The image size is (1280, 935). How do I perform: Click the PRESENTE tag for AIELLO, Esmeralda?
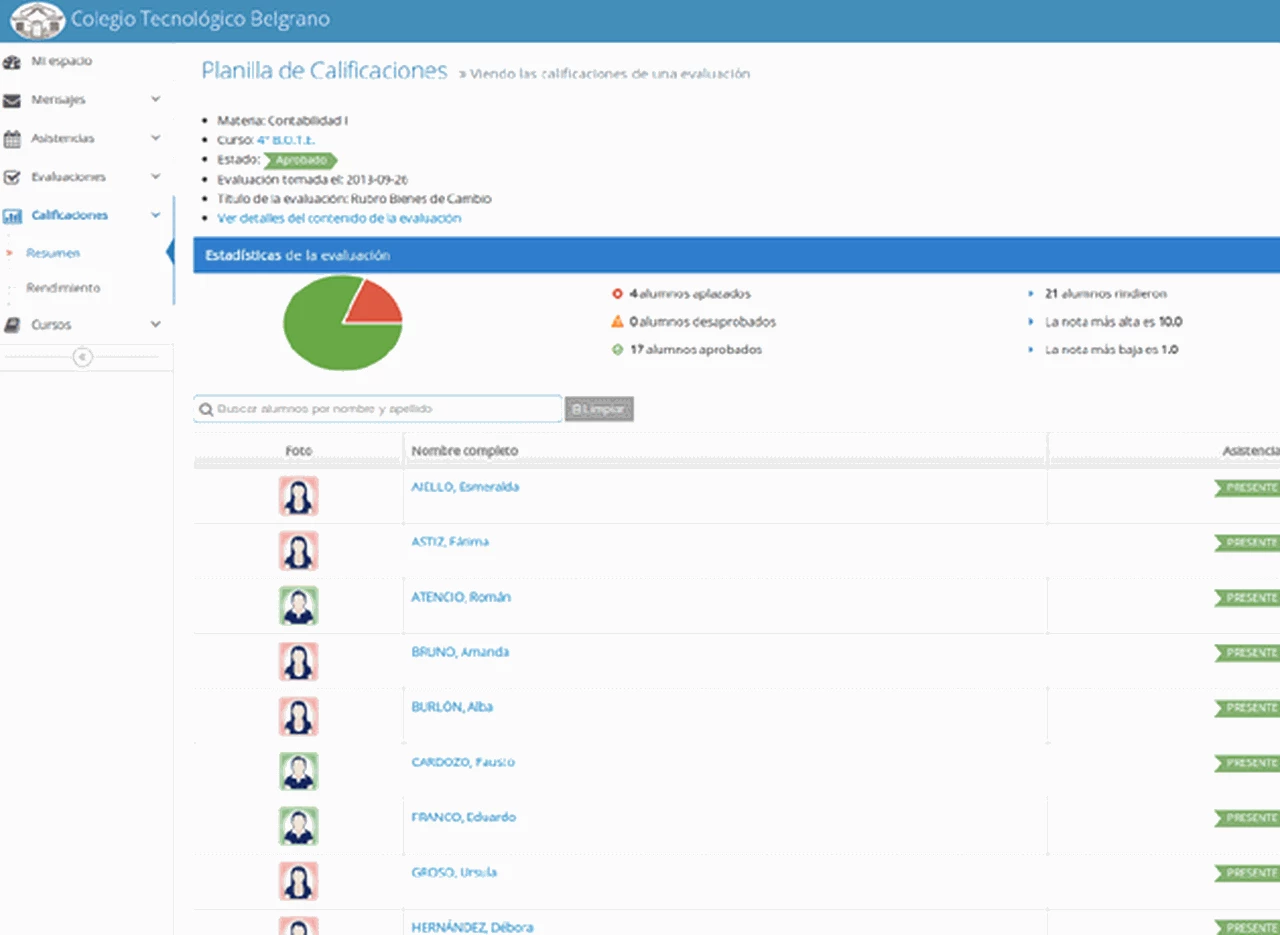(1247, 488)
